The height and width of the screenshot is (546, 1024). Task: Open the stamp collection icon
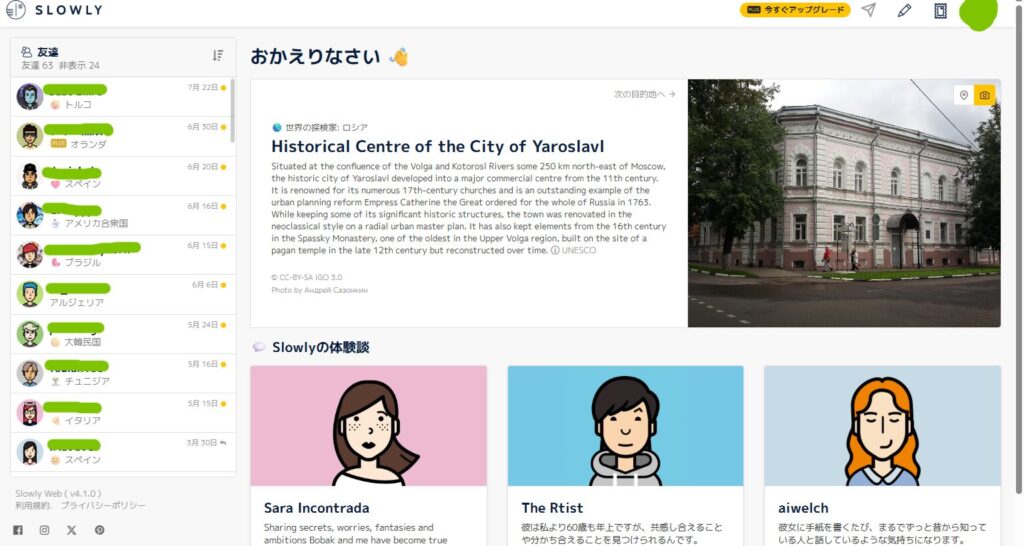940,10
